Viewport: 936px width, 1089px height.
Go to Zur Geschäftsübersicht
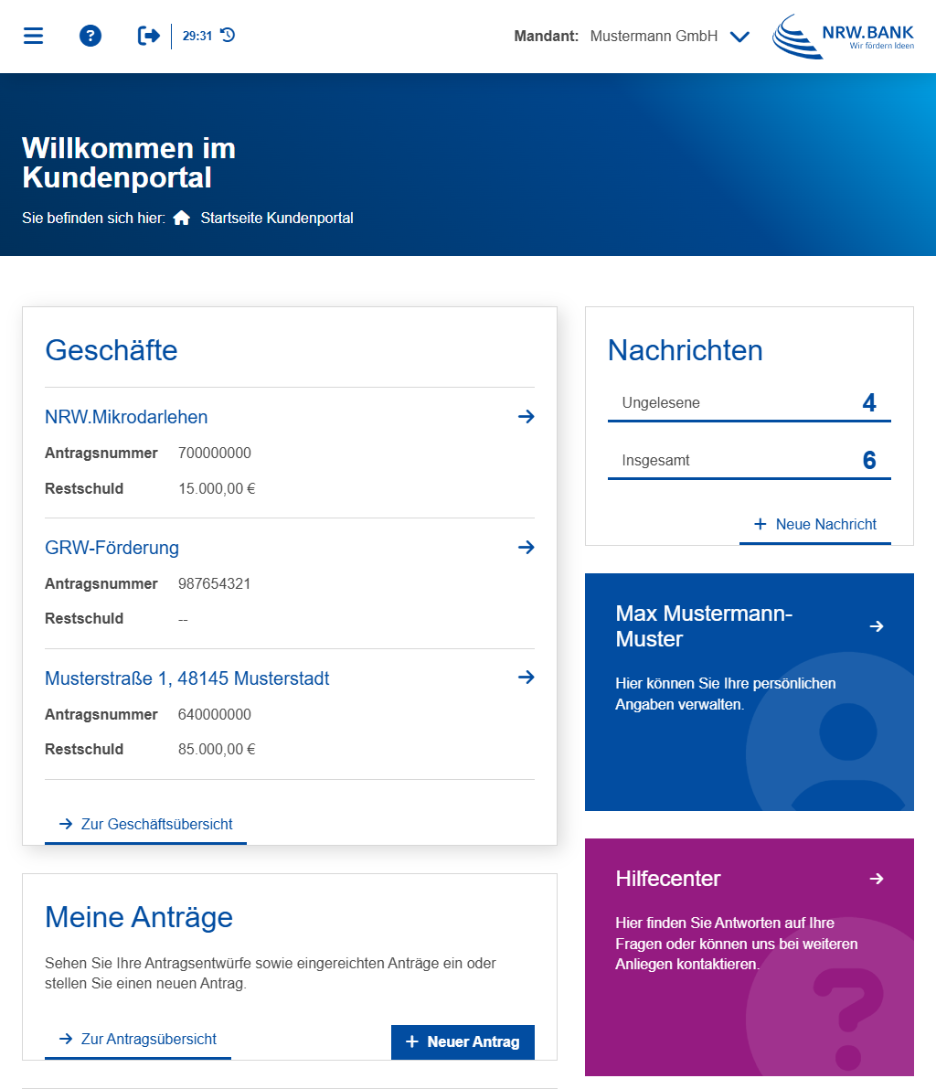tap(146, 824)
